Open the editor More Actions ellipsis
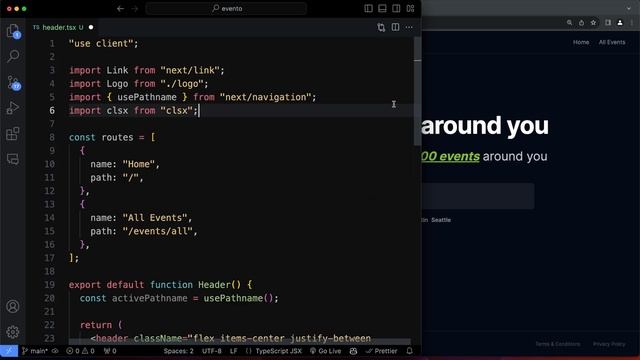Image resolution: width=640 pixels, height=360 pixels. coord(409,27)
